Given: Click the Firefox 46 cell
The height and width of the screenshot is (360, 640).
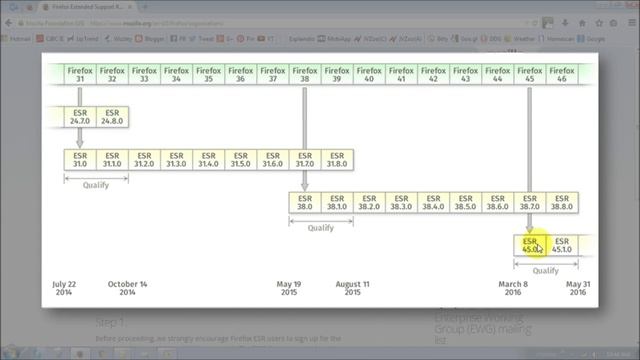Looking at the screenshot, I should (562, 74).
